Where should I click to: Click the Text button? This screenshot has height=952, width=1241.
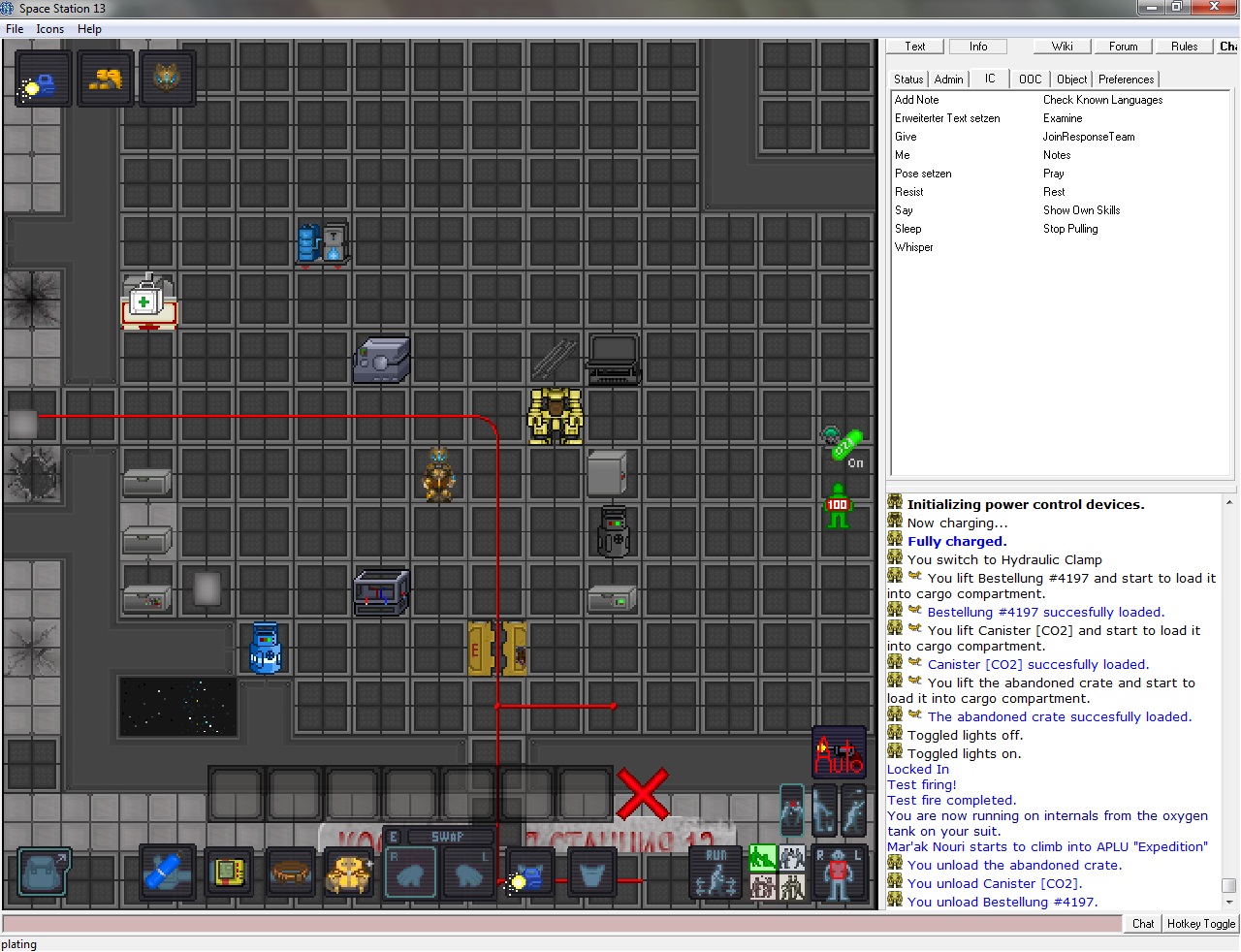915,47
